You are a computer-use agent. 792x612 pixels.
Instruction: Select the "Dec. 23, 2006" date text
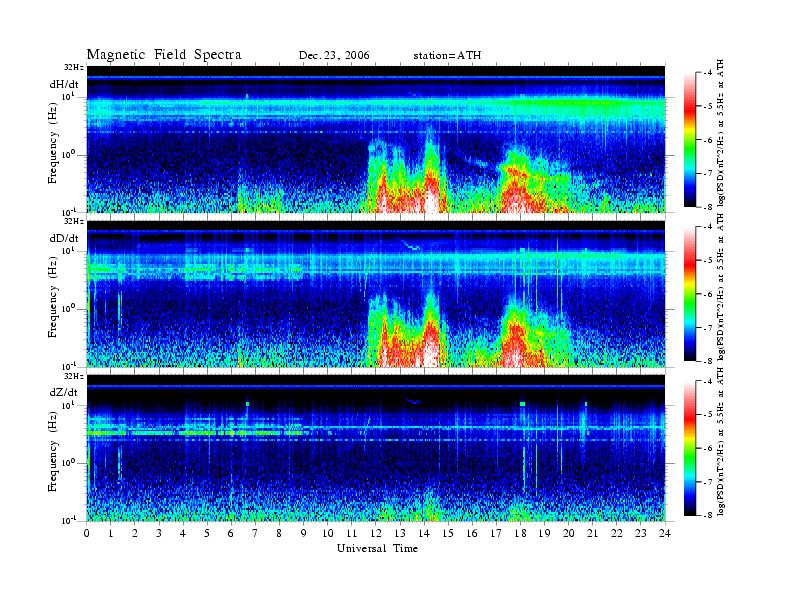[334, 55]
